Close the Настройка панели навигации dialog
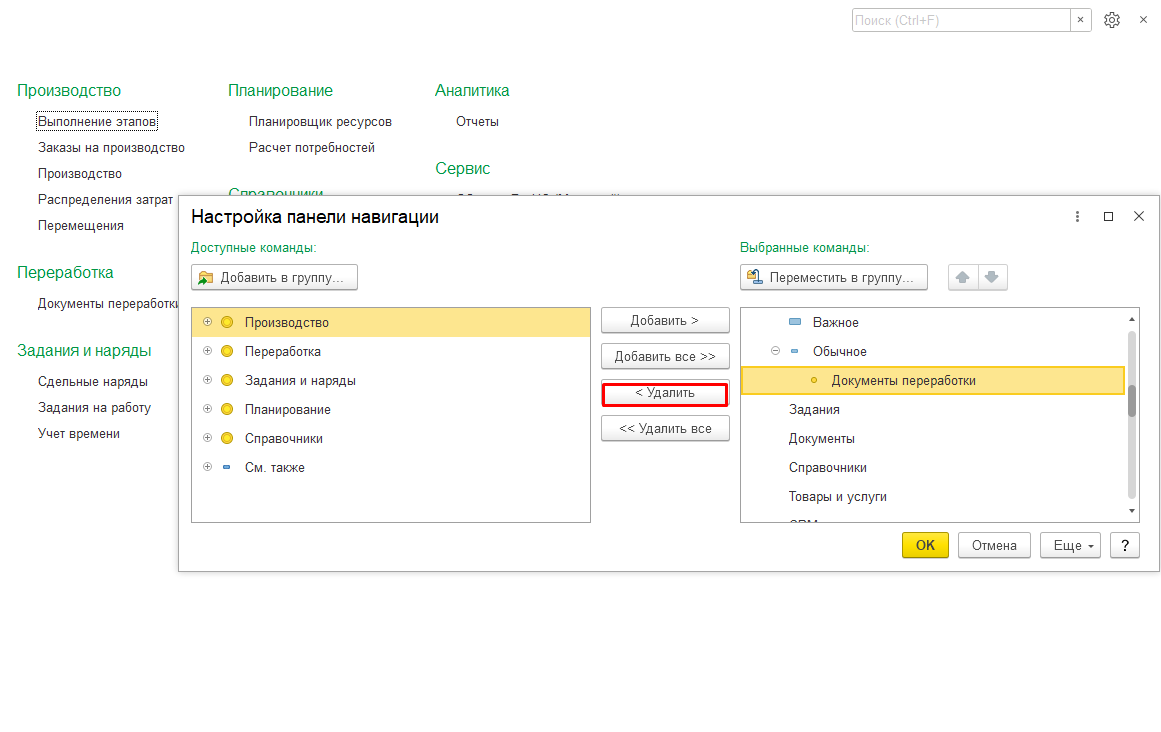This screenshot has width=1161, height=732. [1139, 216]
